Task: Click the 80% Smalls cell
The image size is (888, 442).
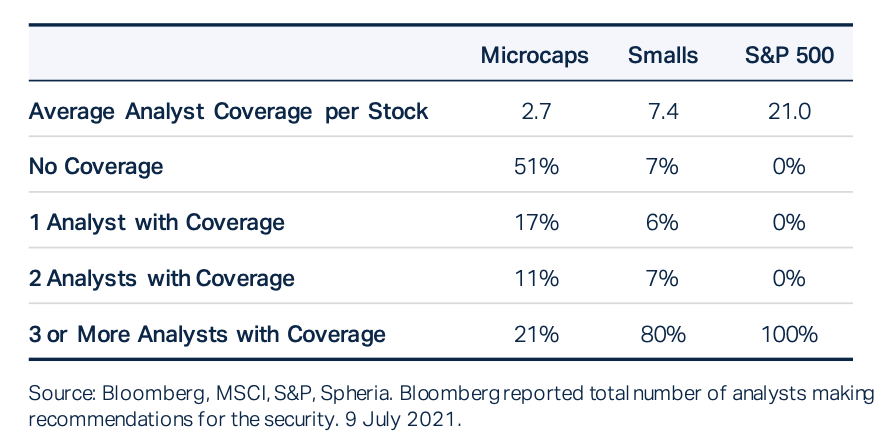Action: pos(663,333)
